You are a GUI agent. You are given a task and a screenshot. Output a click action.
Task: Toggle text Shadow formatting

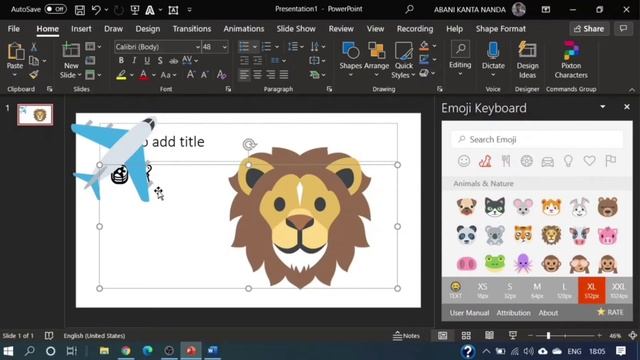(160, 60)
